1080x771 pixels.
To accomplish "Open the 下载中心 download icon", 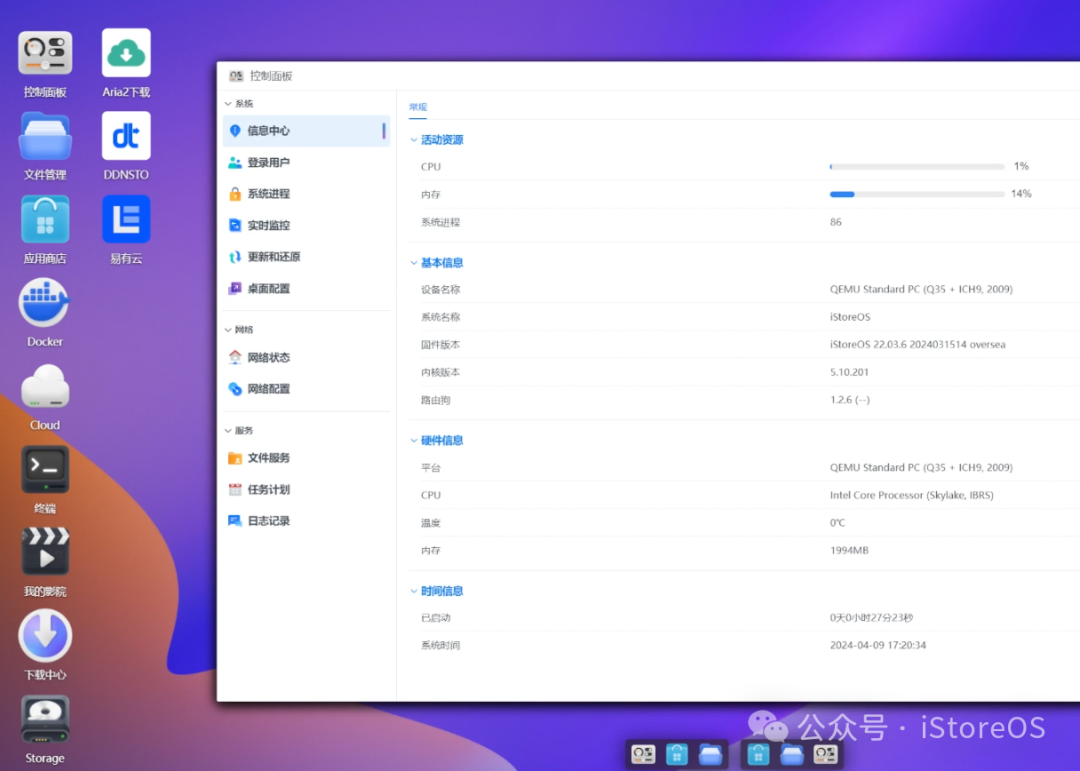I will (x=45, y=635).
